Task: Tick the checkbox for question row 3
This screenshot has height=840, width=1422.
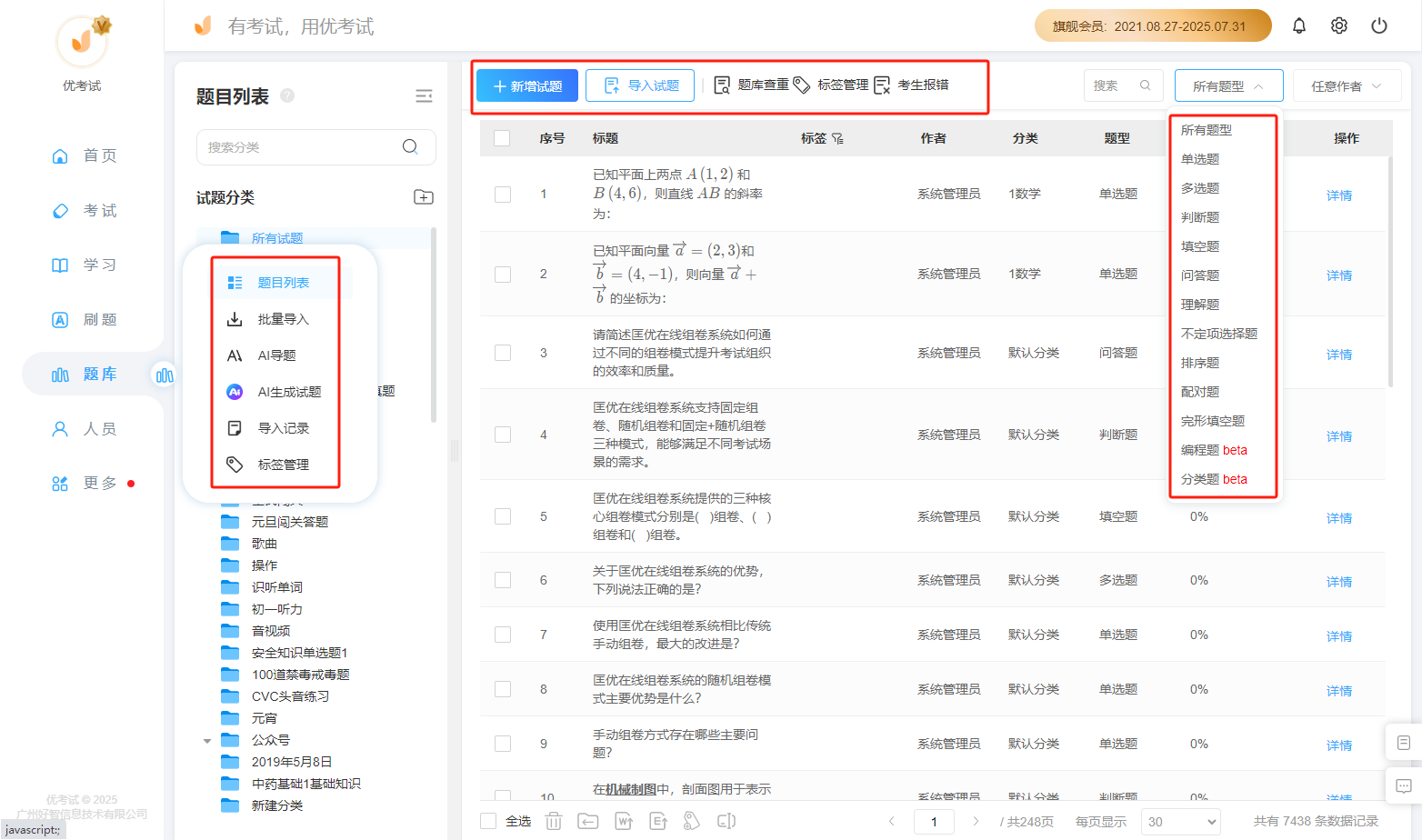Action: [503, 353]
